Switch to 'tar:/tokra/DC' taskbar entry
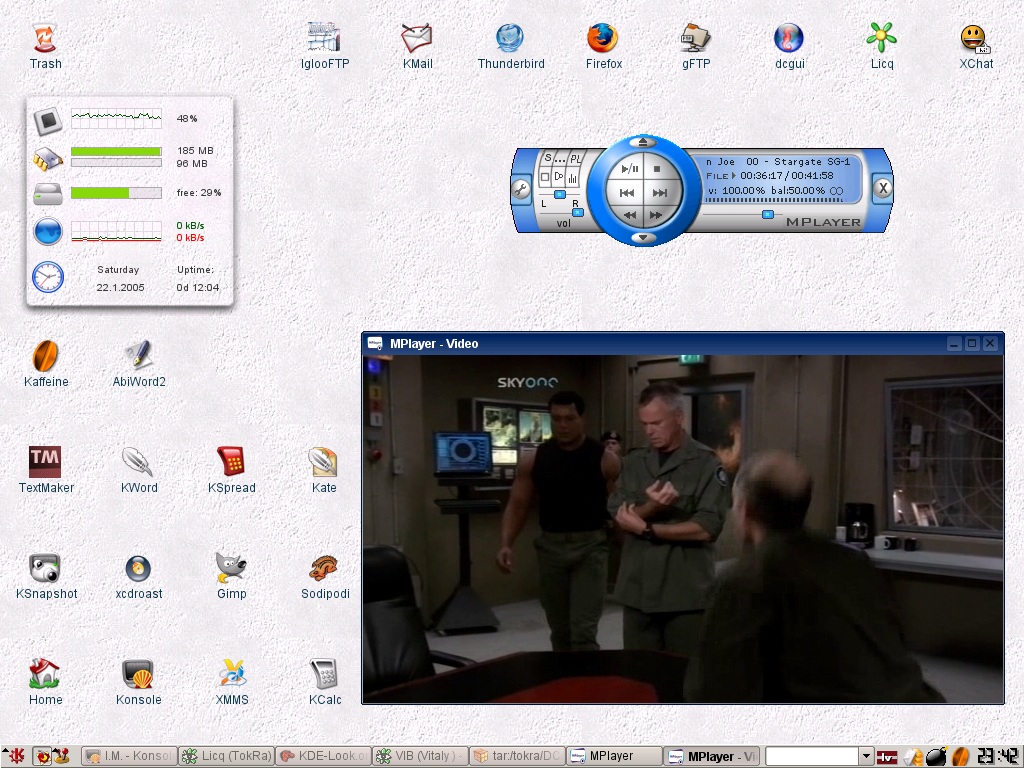The height and width of the screenshot is (768, 1024). point(517,756)
